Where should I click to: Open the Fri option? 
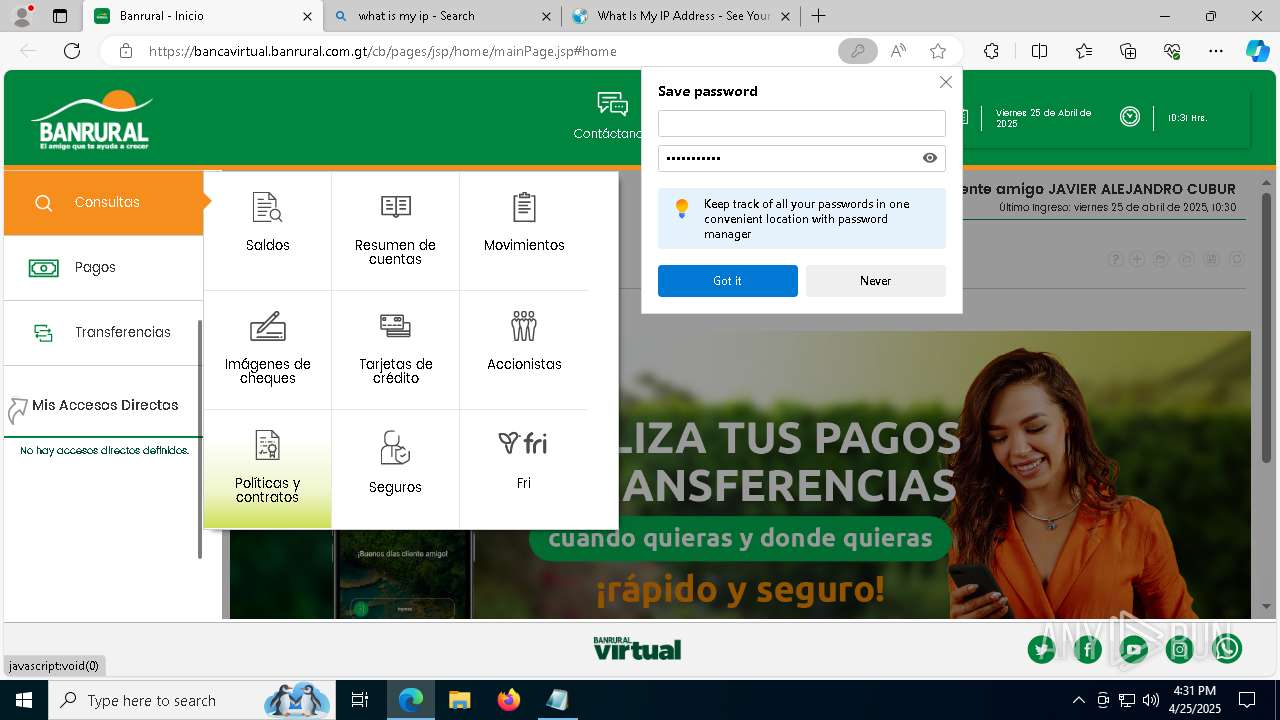524,460
